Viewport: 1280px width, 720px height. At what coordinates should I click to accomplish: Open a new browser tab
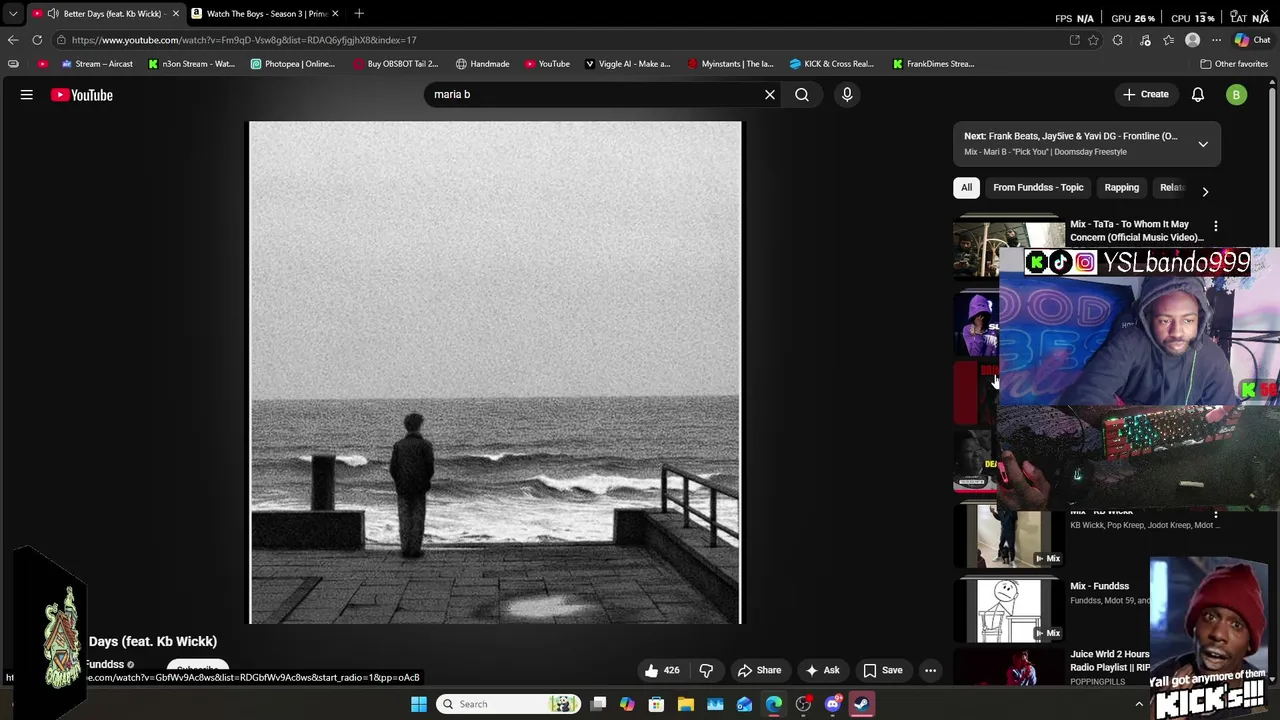coord(359,13)
